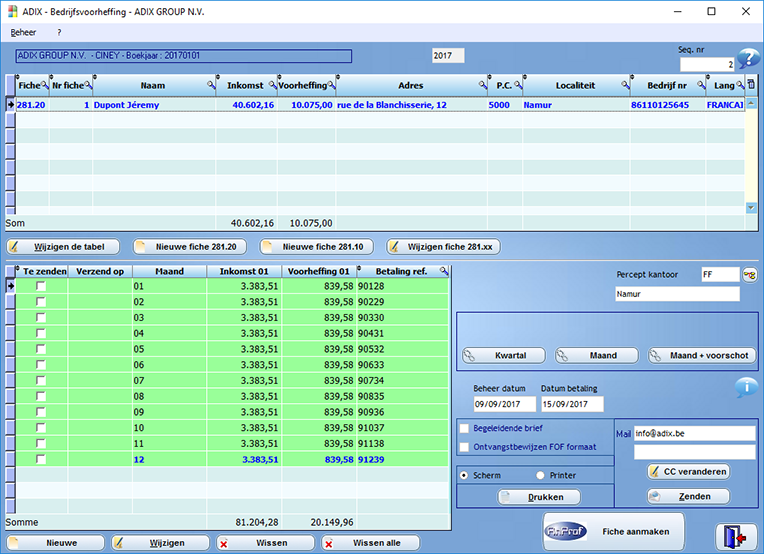Click the search icon in Nr fiche header
Viewport: 764px width, 554px height.
(88, 85)
